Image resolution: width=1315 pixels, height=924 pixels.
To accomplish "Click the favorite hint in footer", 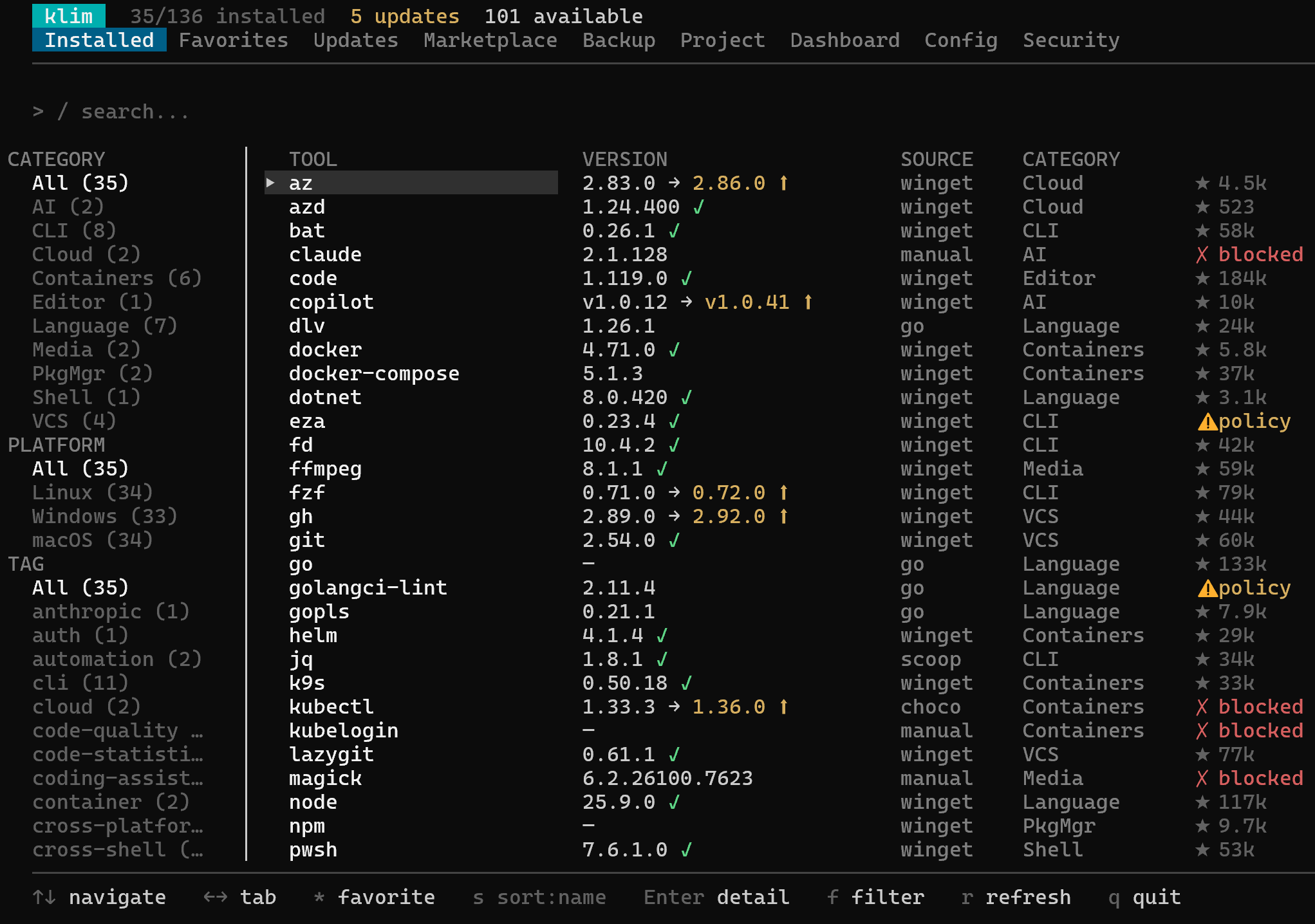I will coord(374,898).
